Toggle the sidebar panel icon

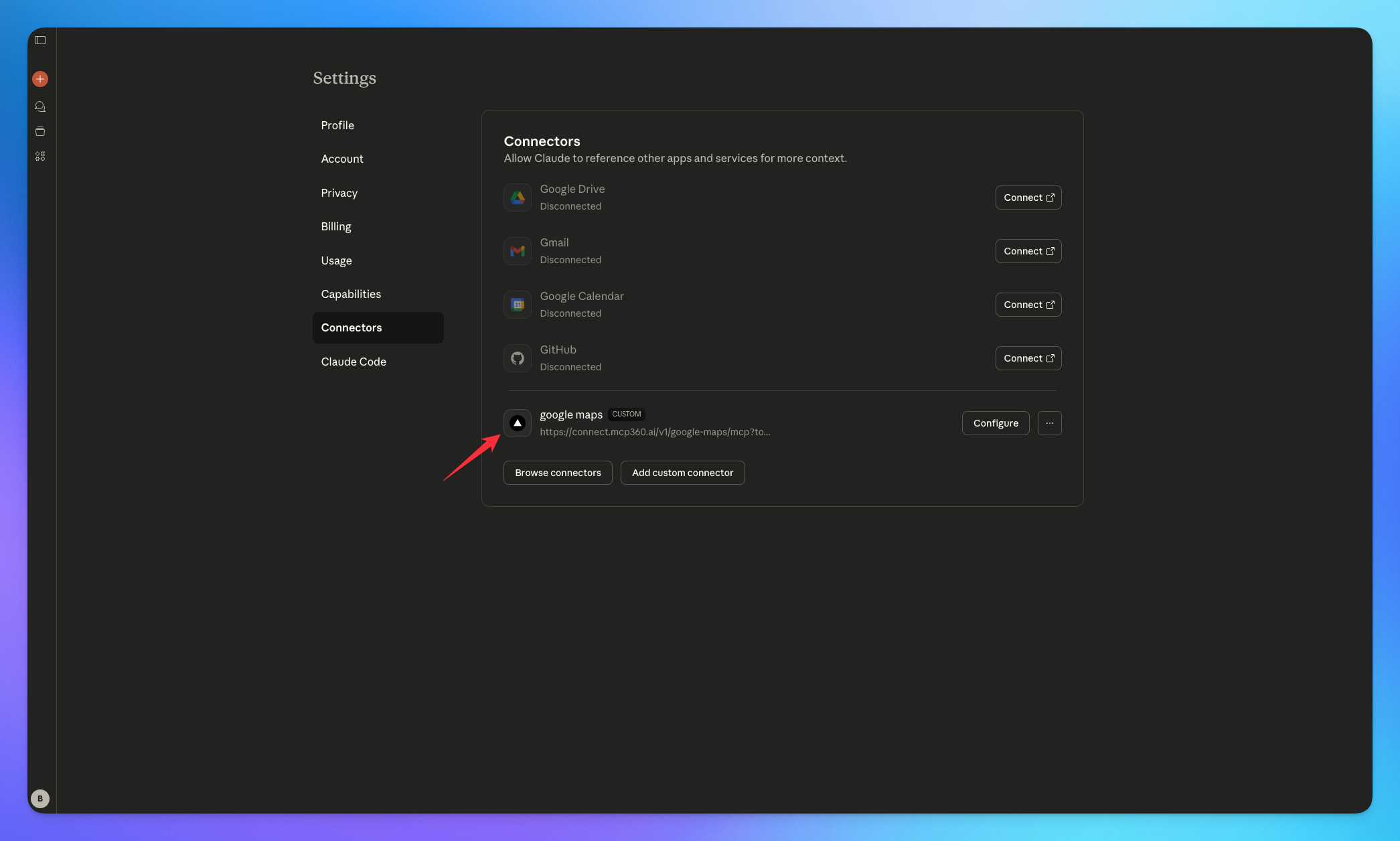(40, 40)
